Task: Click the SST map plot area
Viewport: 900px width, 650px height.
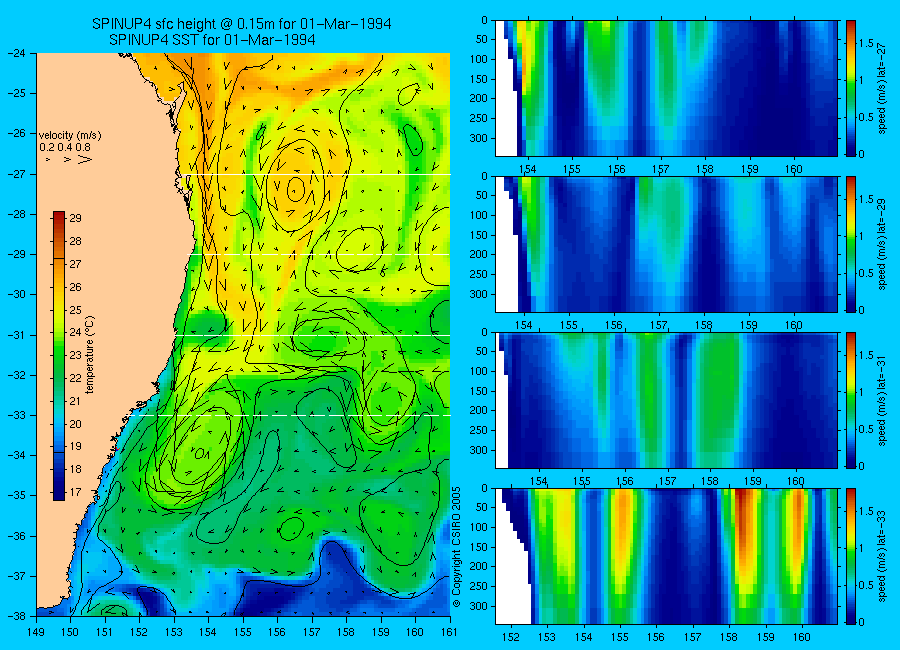Action: [x=243, y=334]
